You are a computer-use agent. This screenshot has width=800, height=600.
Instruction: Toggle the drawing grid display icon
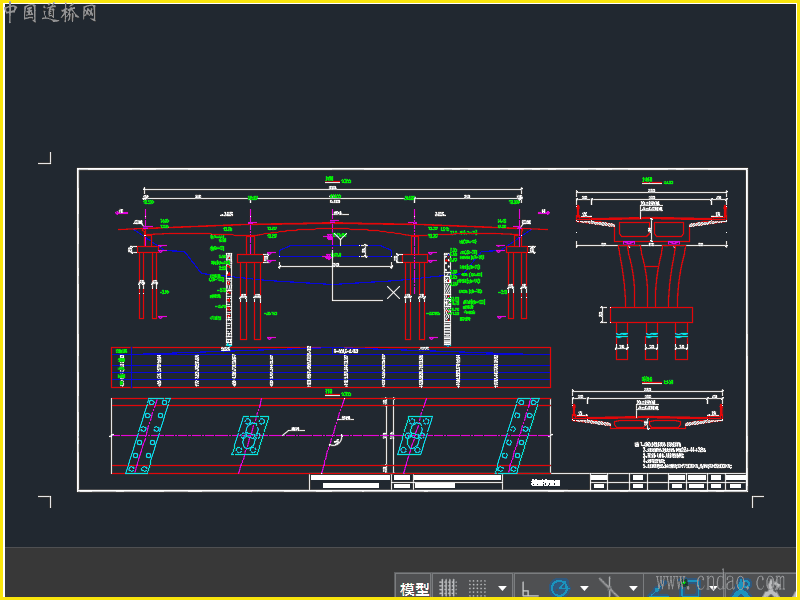tap(449, 587)
